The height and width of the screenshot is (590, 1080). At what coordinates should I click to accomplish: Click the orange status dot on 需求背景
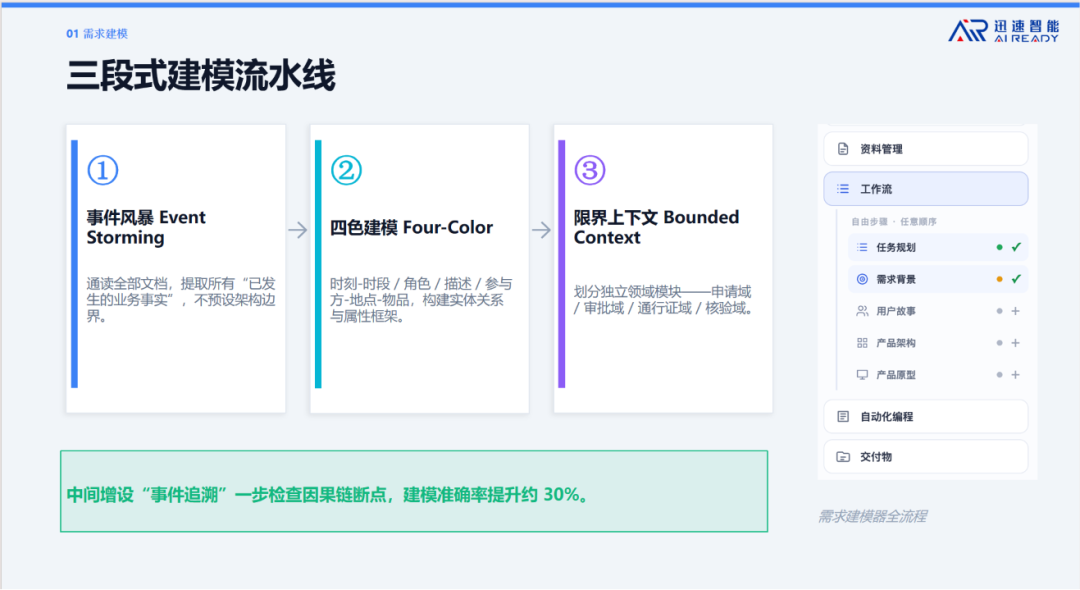tap(999, 279)
